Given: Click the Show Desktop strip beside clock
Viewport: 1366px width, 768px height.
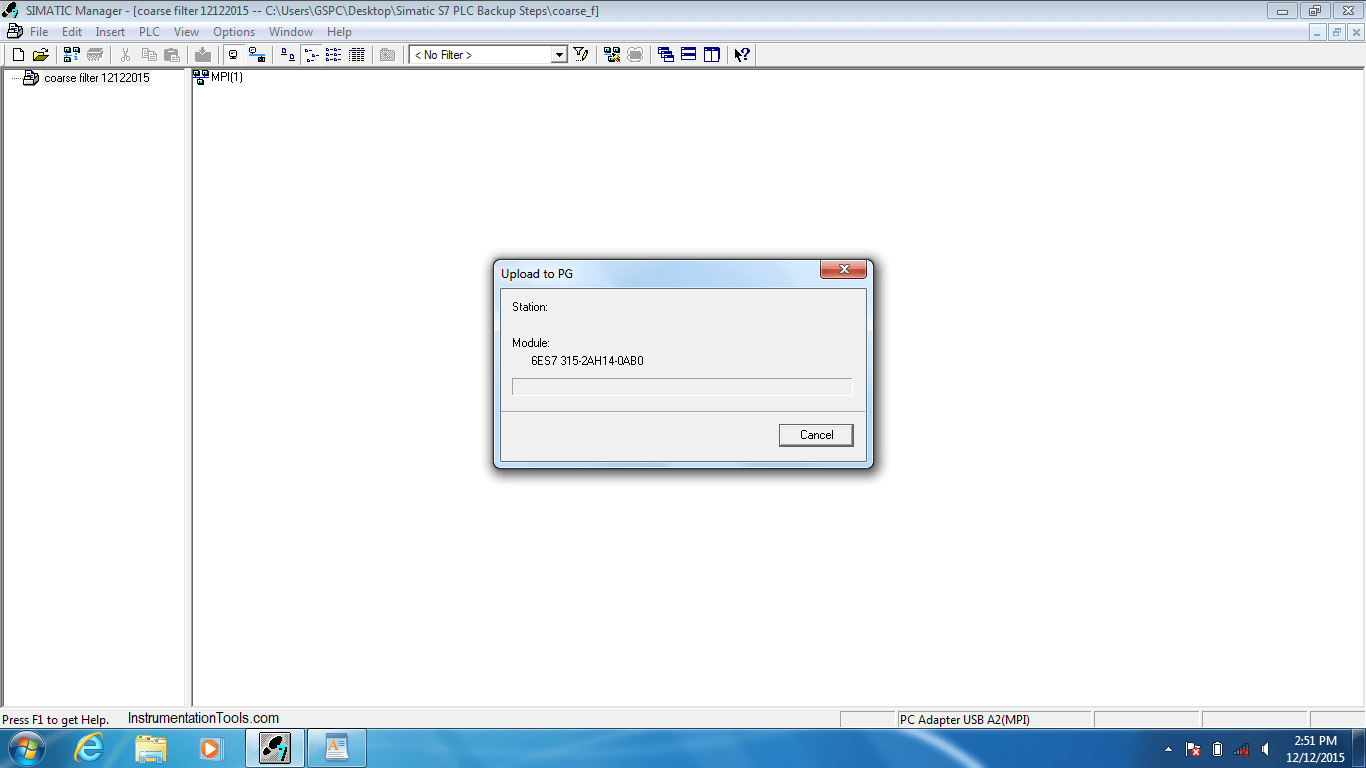Looking at the screenshot, I should pos(1359,749).
